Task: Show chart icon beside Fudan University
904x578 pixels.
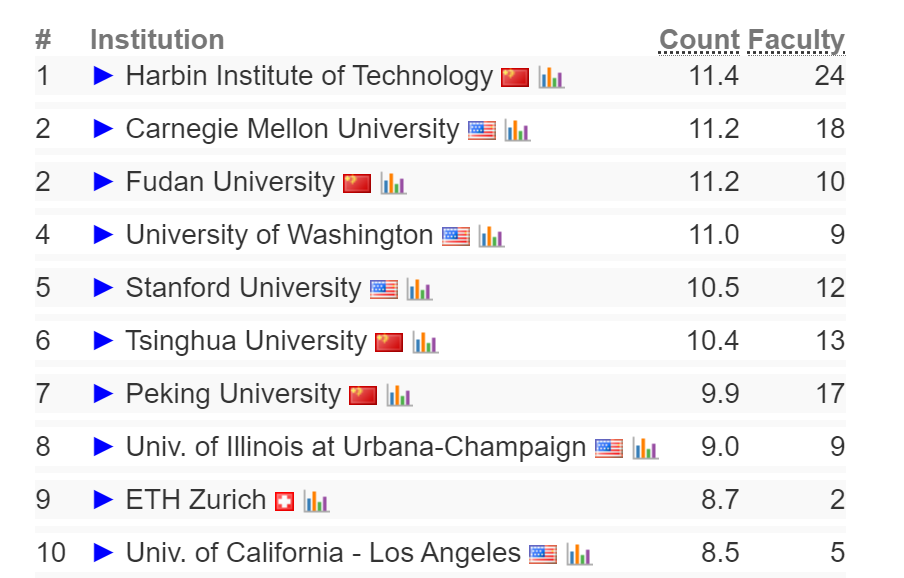Action: coord(393,183)
